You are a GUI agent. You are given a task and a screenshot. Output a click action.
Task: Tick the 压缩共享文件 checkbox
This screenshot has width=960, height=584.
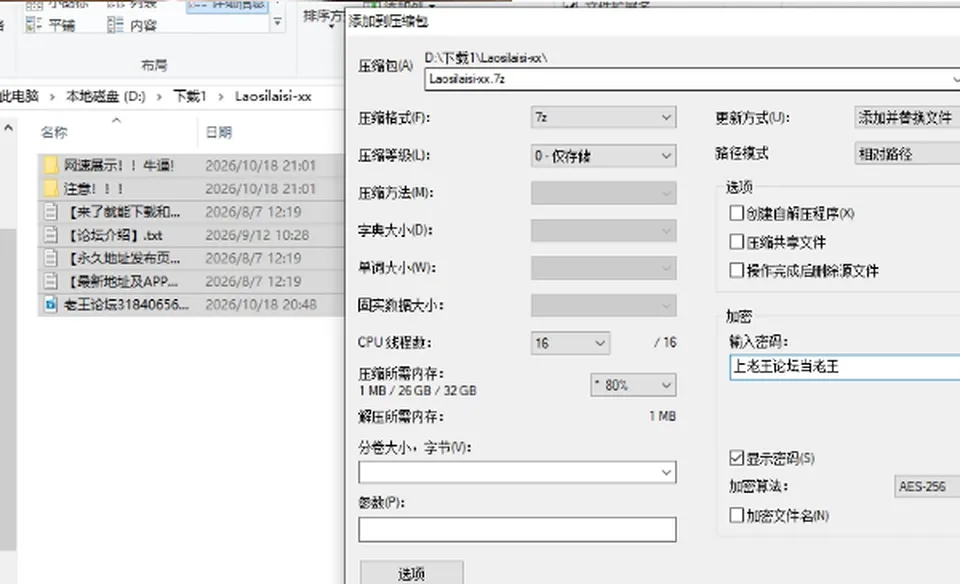(x=737, y=242)
